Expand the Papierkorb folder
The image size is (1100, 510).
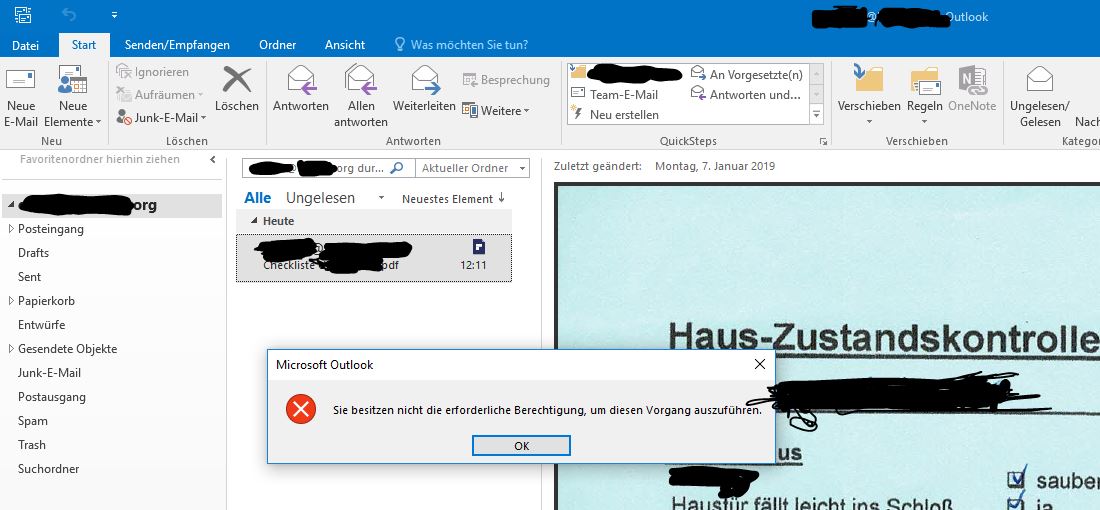tap(11, 300)
